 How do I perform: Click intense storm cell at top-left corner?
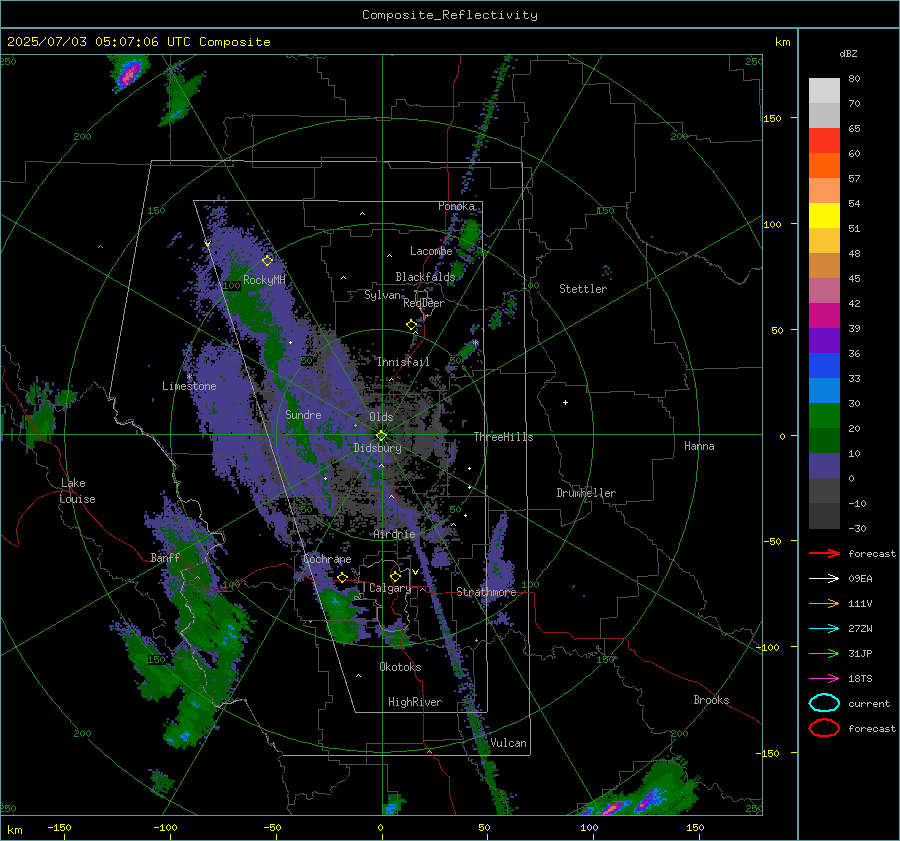pos(129,73)
